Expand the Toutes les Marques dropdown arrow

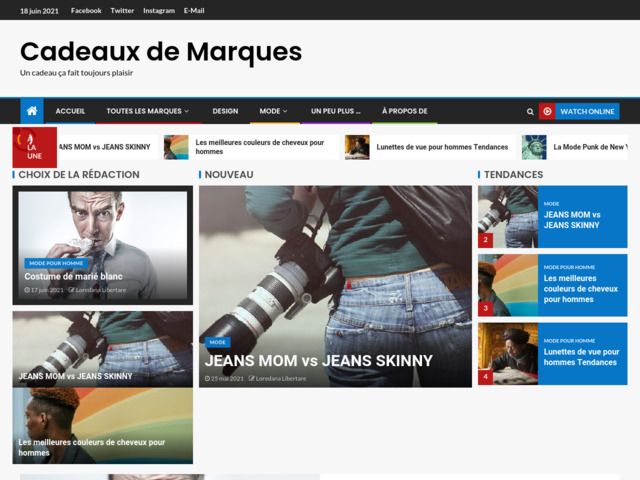point(187,111)
